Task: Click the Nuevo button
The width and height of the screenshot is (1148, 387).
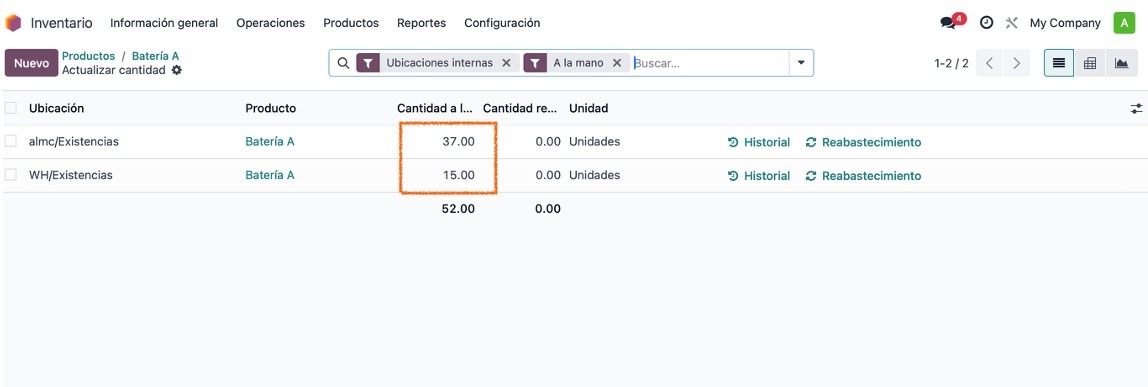Action: 31,63
